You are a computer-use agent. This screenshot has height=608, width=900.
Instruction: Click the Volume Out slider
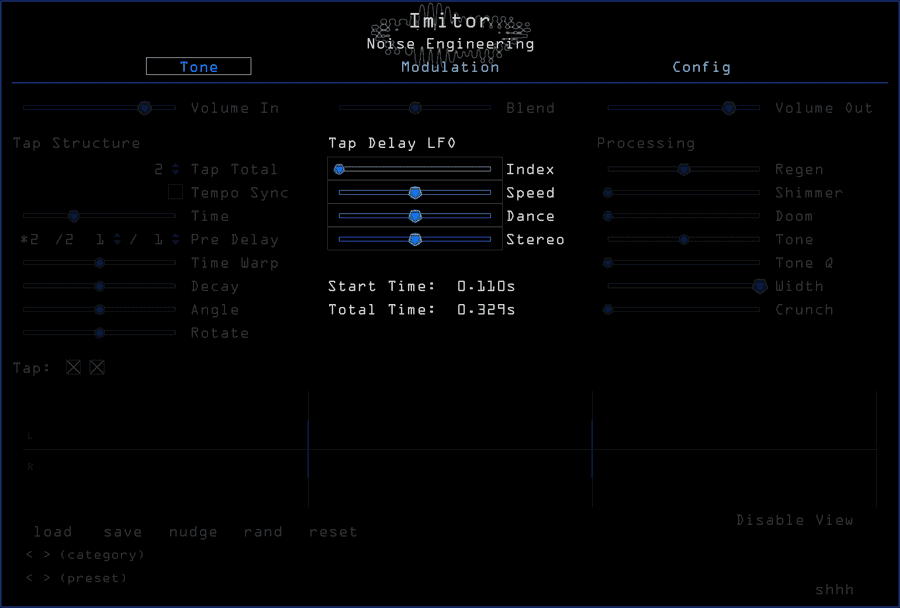pyautogui.click(x=684, y=107)
